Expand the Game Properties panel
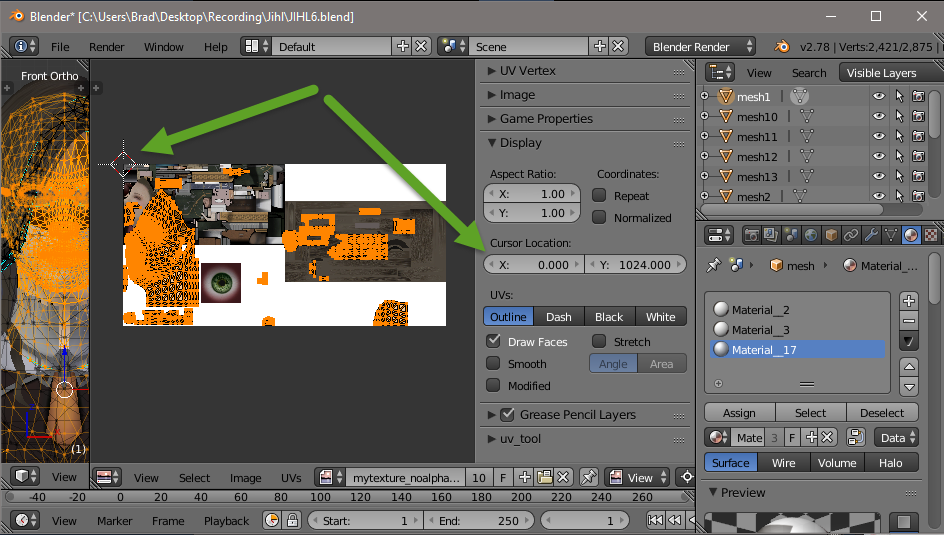This screenshot has width=944, height=535. click(491, 119)
